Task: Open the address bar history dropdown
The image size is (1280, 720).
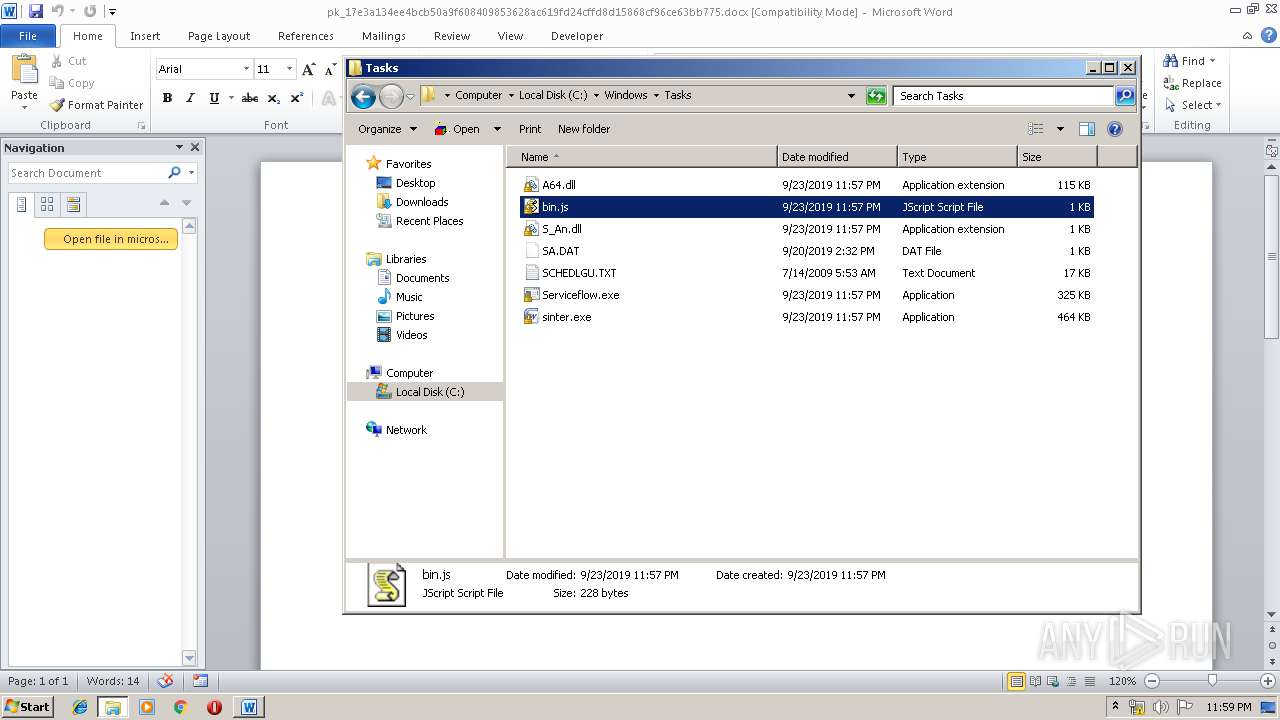Action: pos(851,96)
